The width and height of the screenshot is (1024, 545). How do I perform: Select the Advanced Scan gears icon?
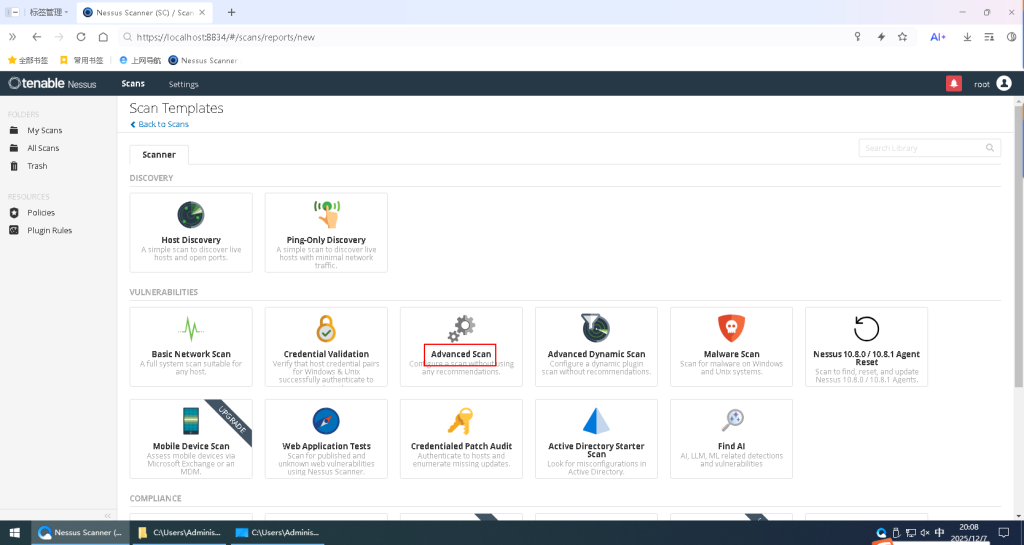[461, 327]
